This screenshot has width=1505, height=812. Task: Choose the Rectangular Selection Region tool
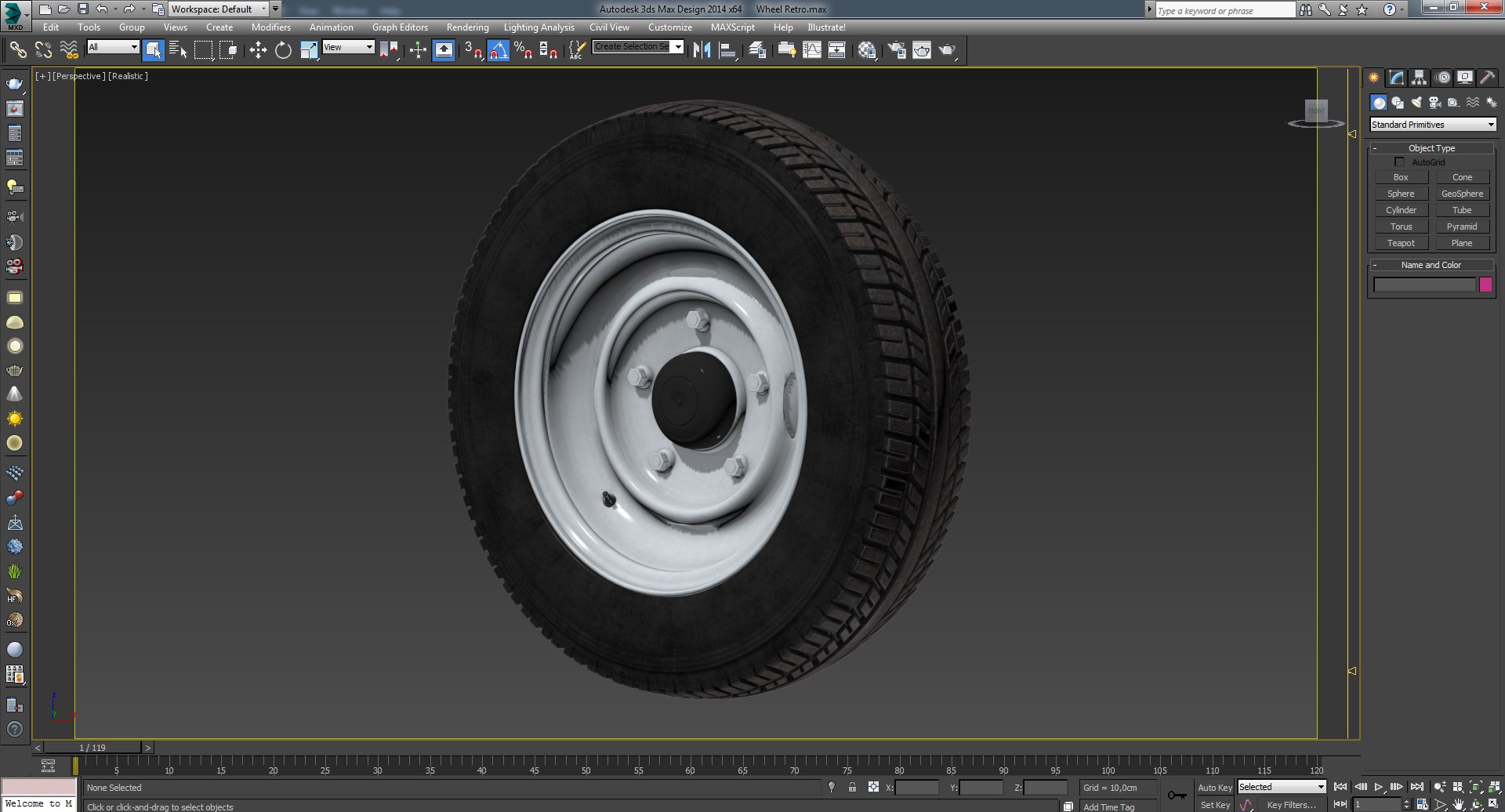pyautogui.click(x=203, y=50)
